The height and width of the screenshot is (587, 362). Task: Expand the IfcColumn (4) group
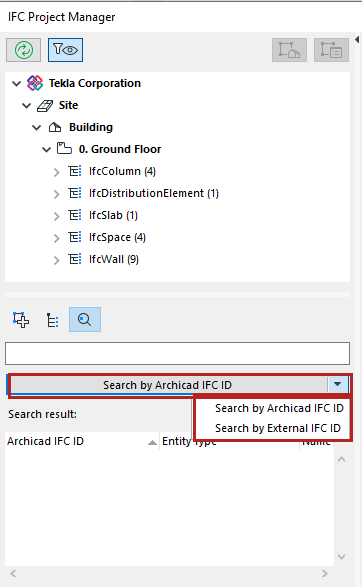pyautogui.click(x=57, y=172)
